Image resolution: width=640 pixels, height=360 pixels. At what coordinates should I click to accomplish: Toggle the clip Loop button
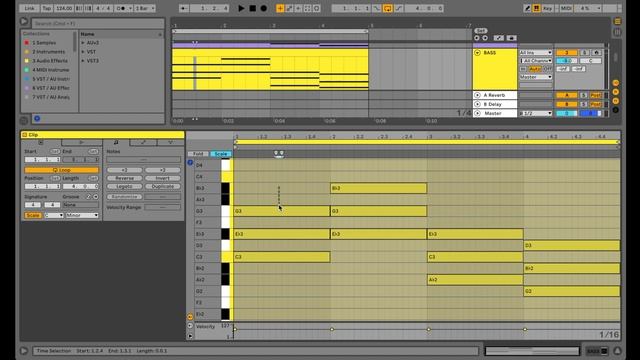point(61,170)
